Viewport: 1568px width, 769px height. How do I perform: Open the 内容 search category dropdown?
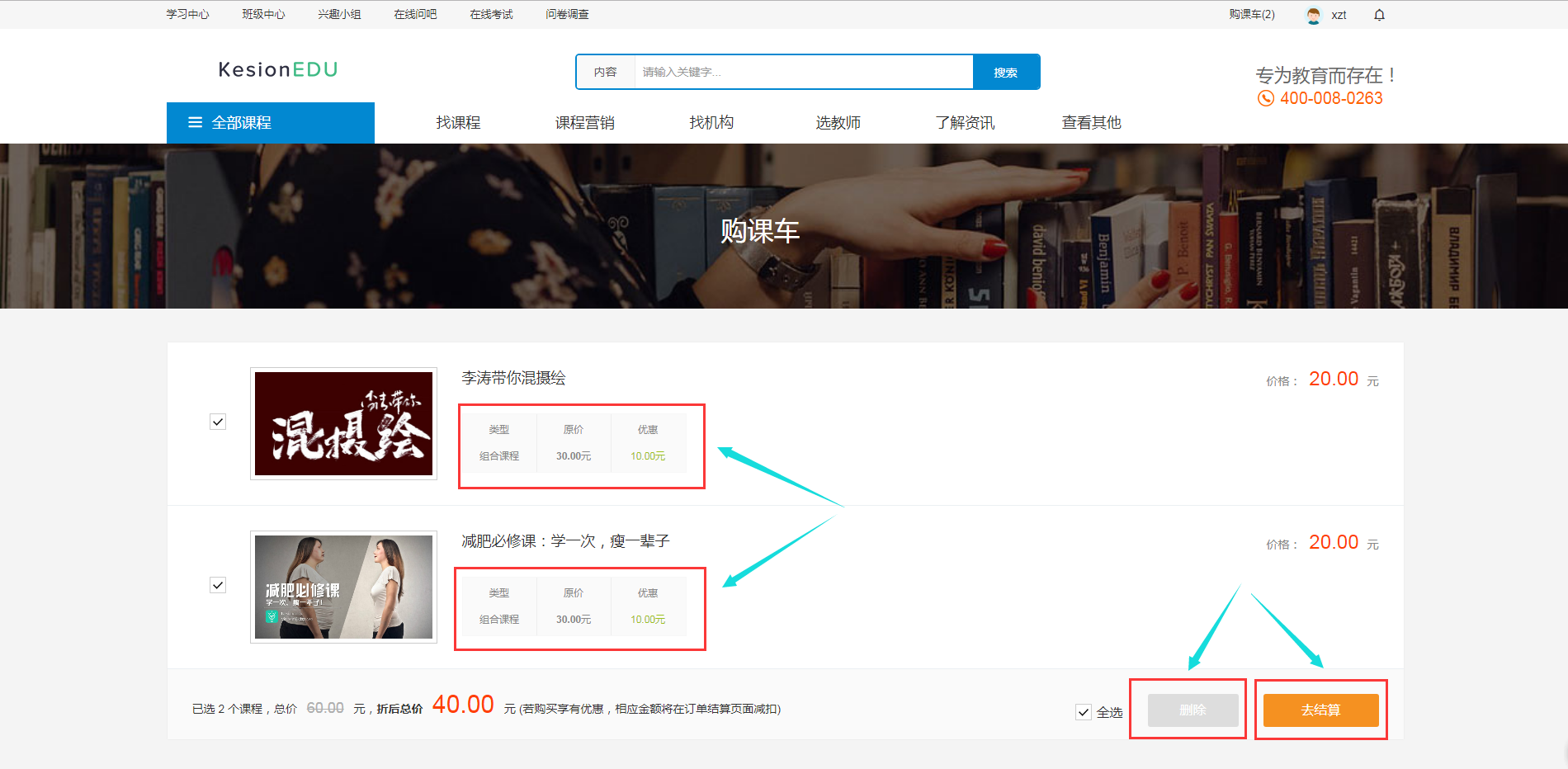point(607,72)
